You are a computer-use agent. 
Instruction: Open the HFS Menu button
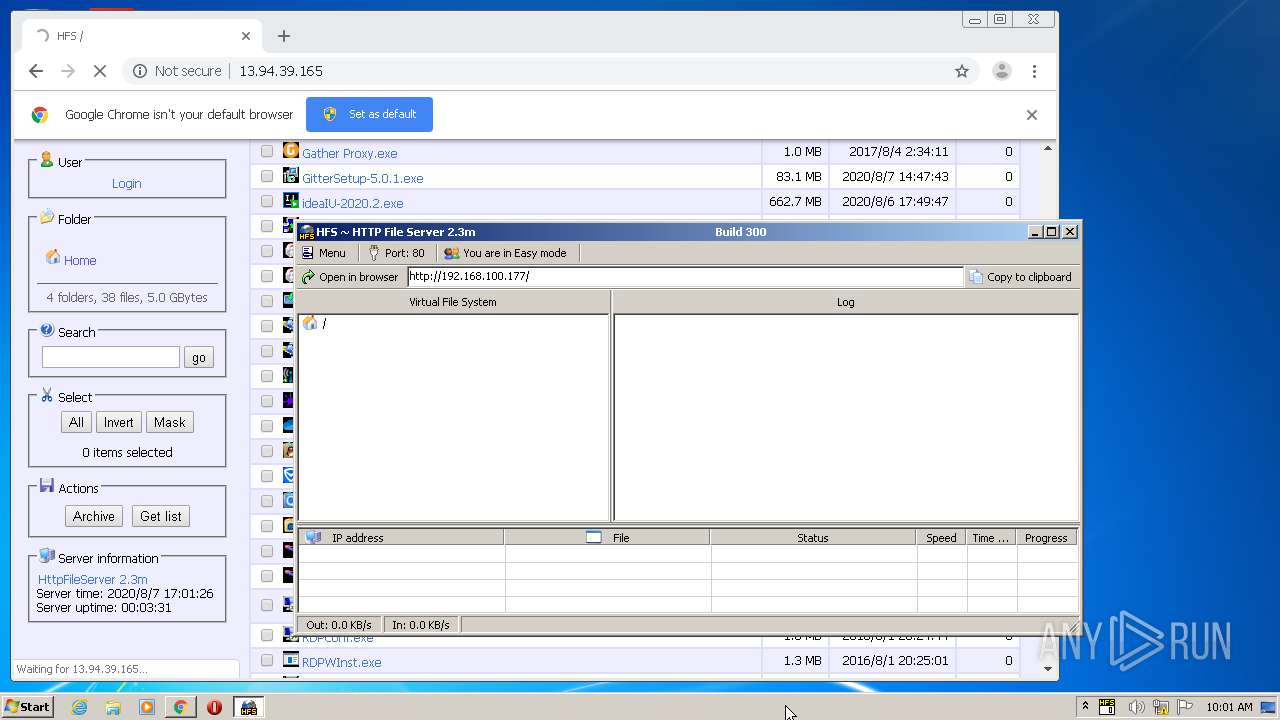324,253
